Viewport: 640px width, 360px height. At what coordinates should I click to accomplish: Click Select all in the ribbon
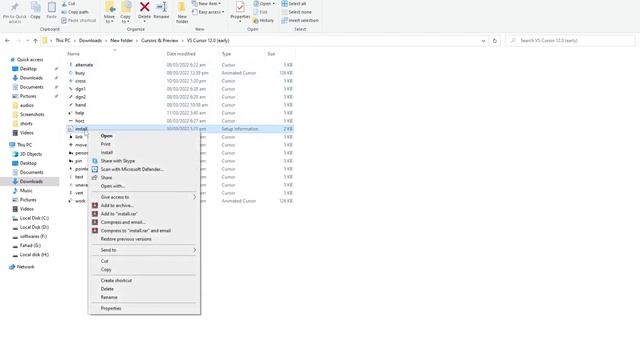coord(294,4)
